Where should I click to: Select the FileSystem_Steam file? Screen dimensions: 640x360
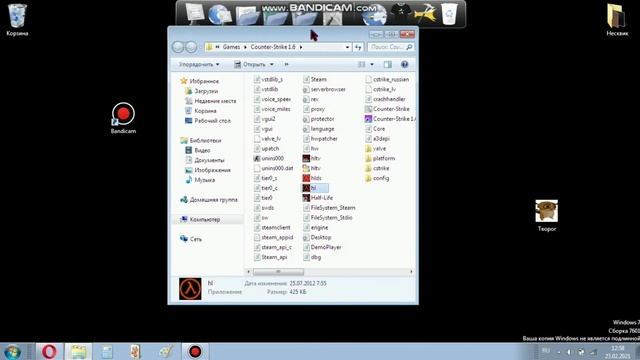tap(329, 208)
